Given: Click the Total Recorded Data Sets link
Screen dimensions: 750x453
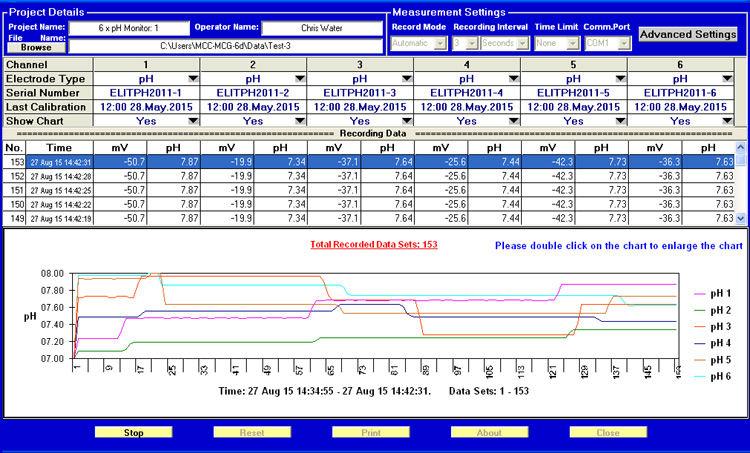Looking at the screenshot, I should [x=373, y=244].
